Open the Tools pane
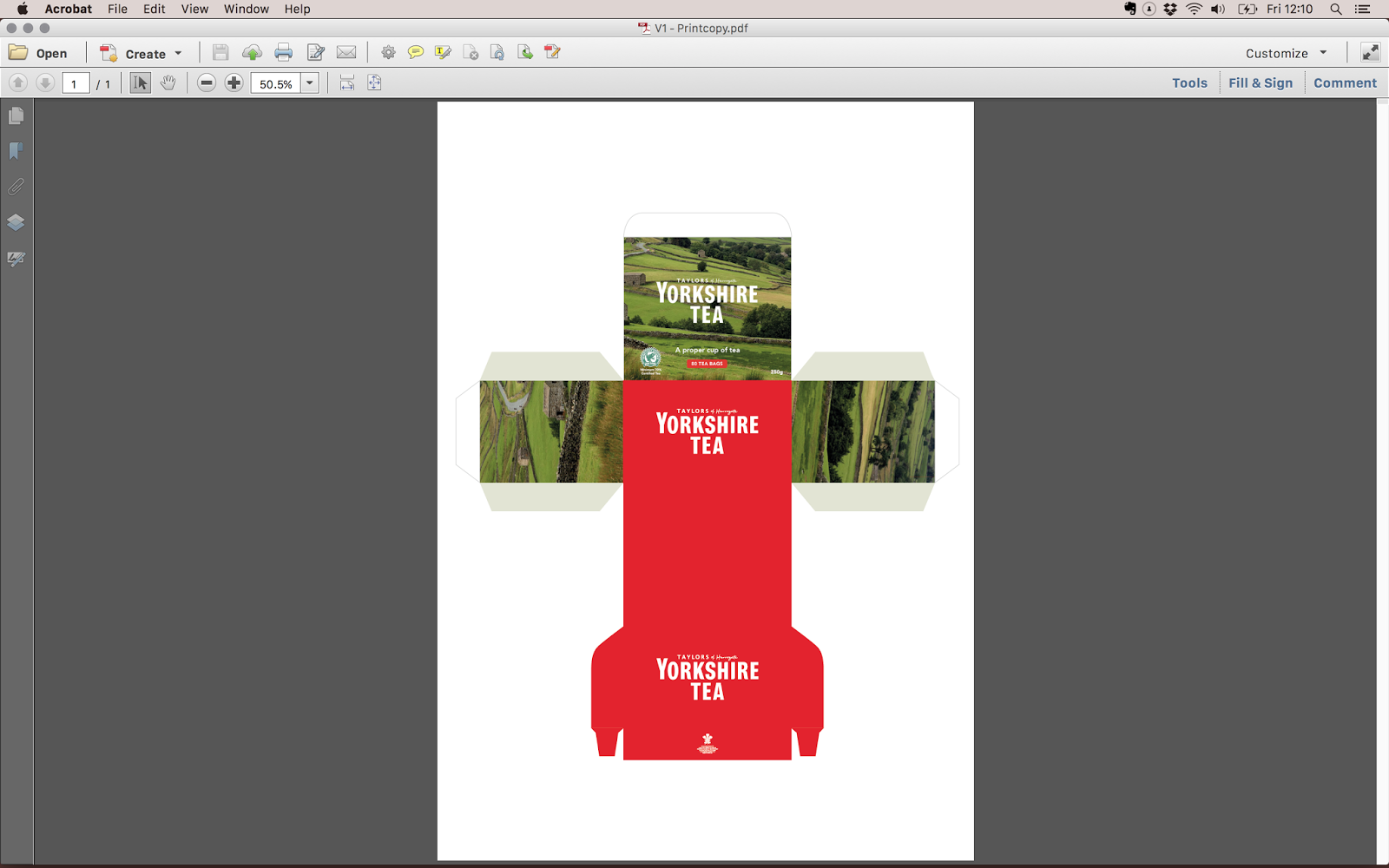The height and width of the screenshot is (868, 1389). [1189, 83]
